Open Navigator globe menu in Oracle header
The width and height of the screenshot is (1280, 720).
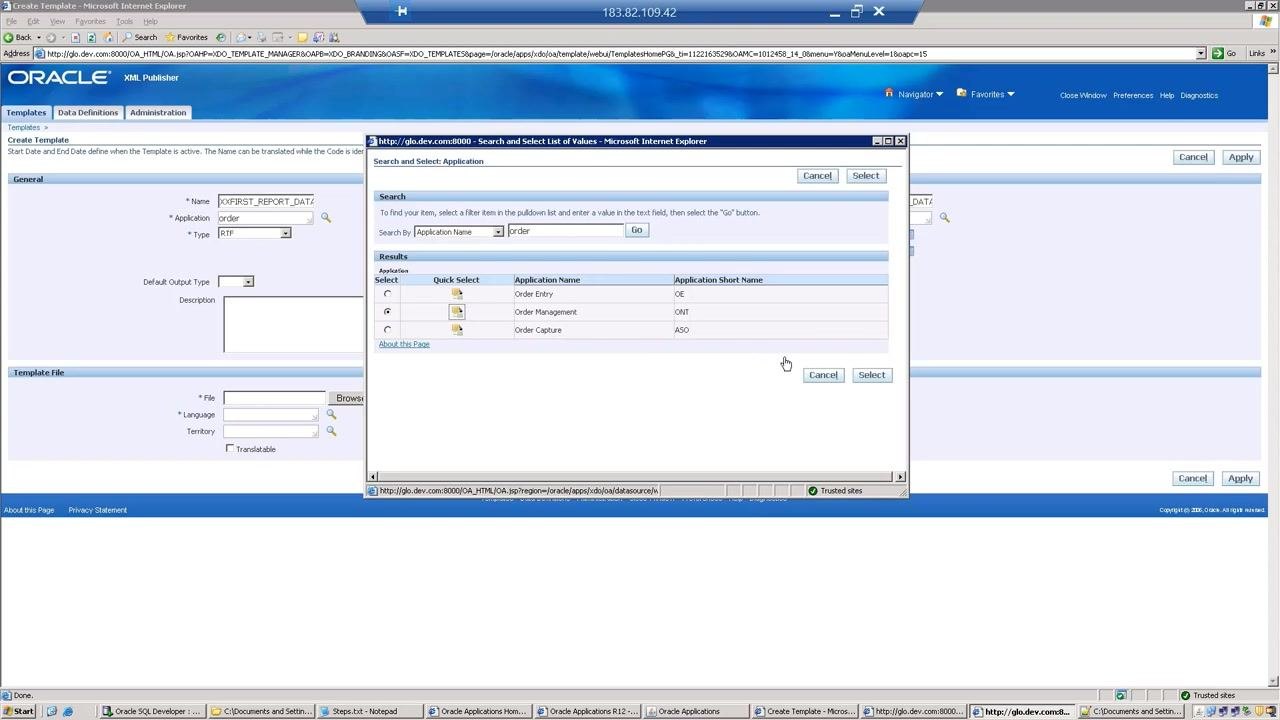914,94
